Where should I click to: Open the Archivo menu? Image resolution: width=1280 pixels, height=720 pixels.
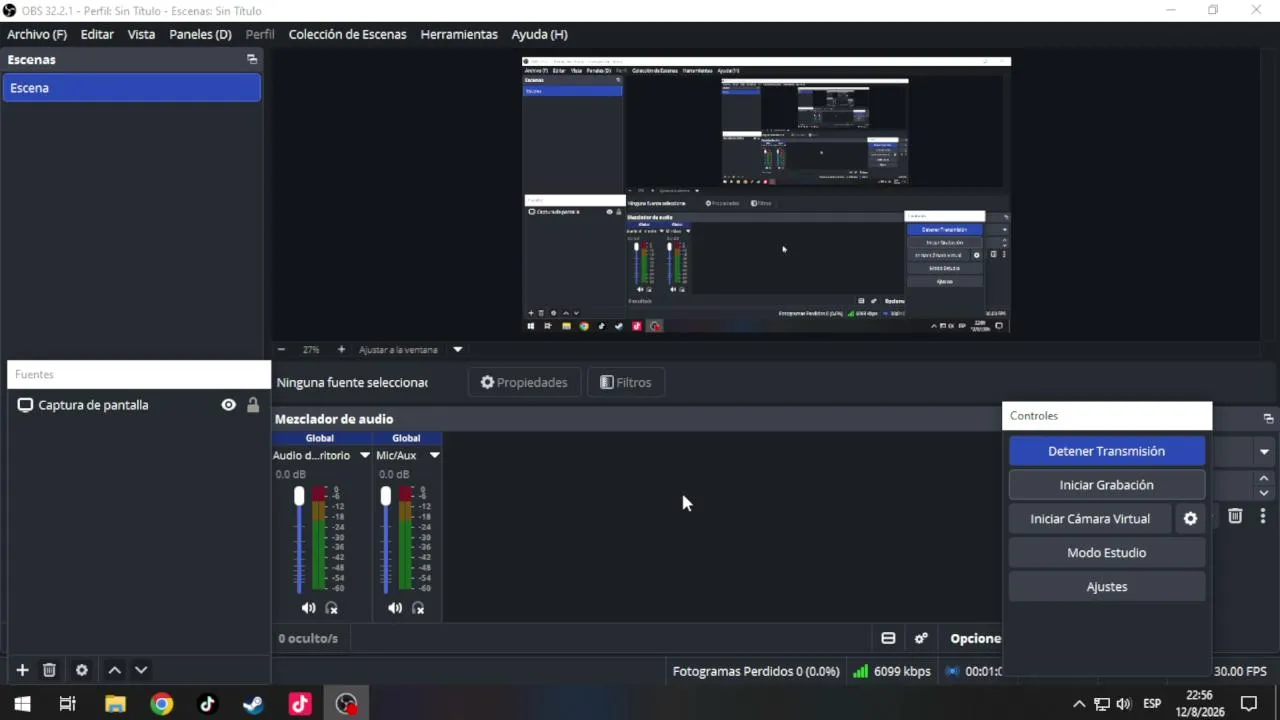pos(37,34)
